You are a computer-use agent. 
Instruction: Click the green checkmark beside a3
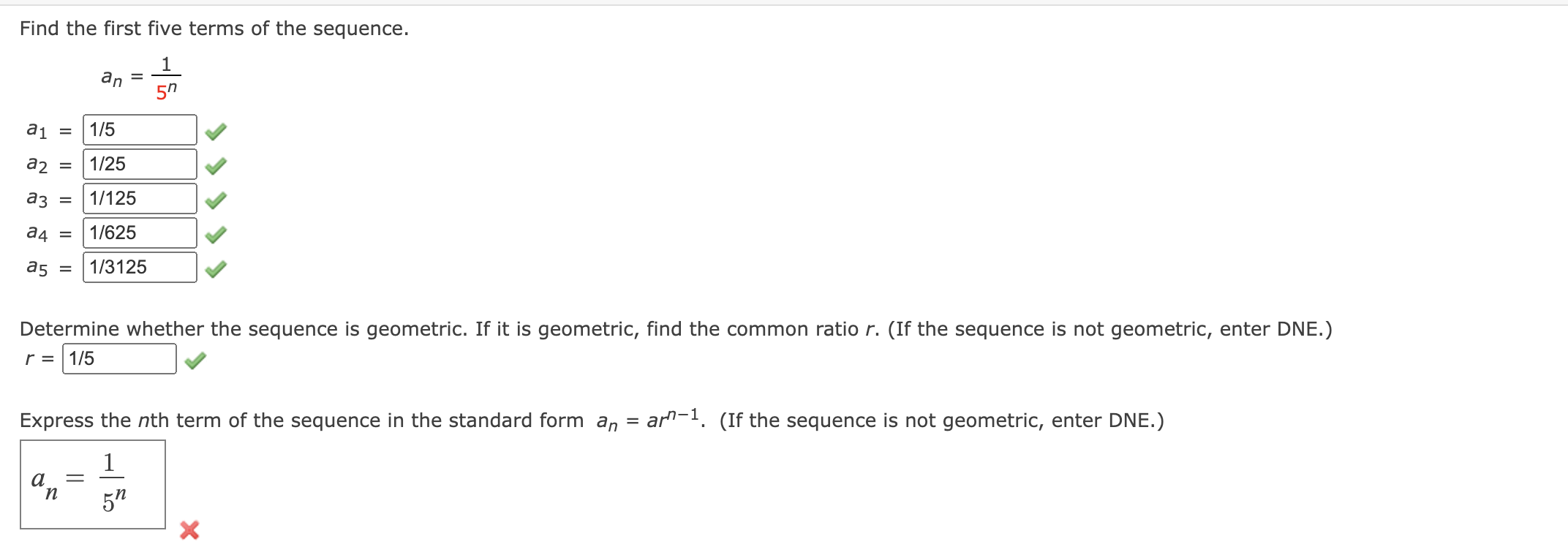point(216,198)
